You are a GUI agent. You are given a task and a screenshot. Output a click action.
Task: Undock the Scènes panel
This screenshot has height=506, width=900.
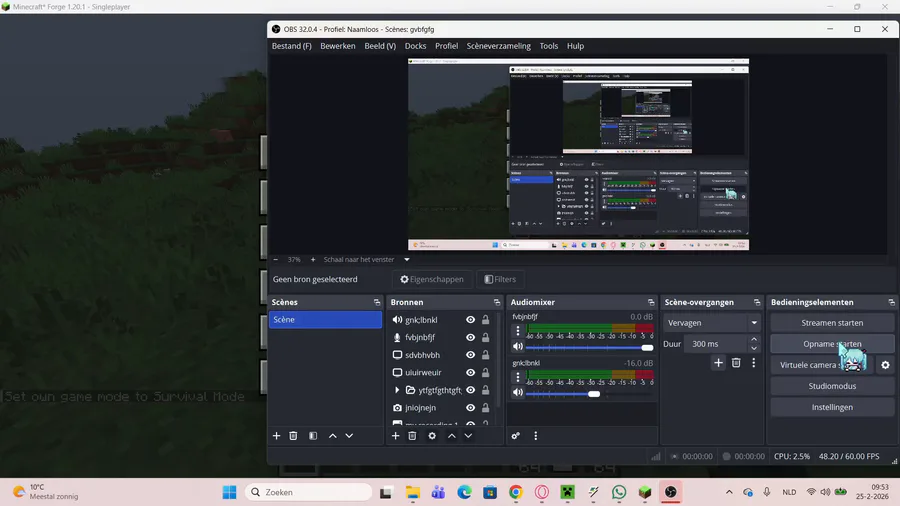(377, 302)
